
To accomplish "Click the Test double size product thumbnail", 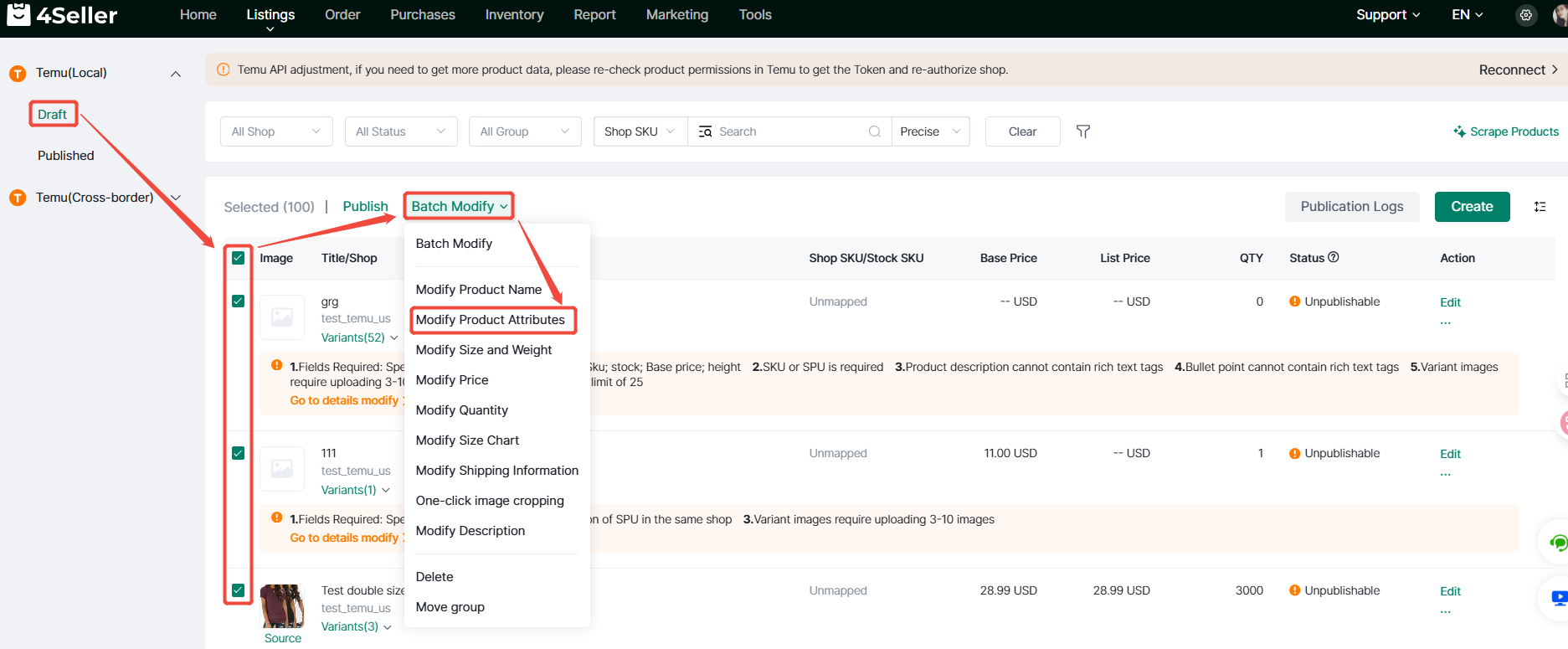I will click(282, 606).
